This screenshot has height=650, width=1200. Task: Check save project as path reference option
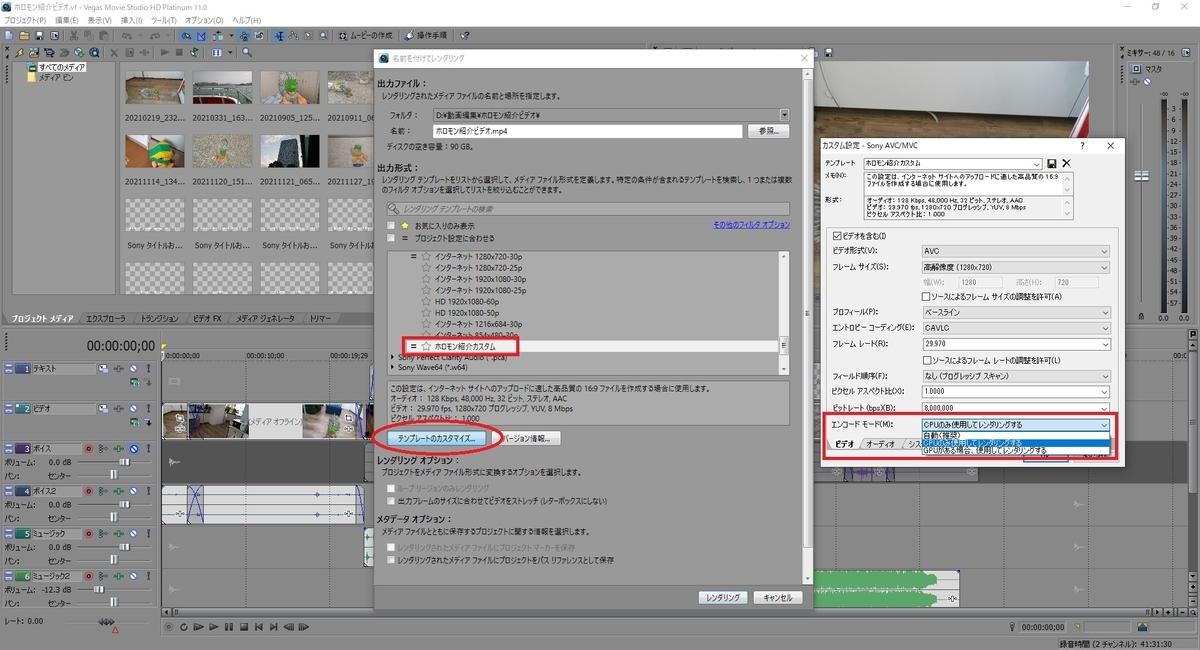point(391,560)
